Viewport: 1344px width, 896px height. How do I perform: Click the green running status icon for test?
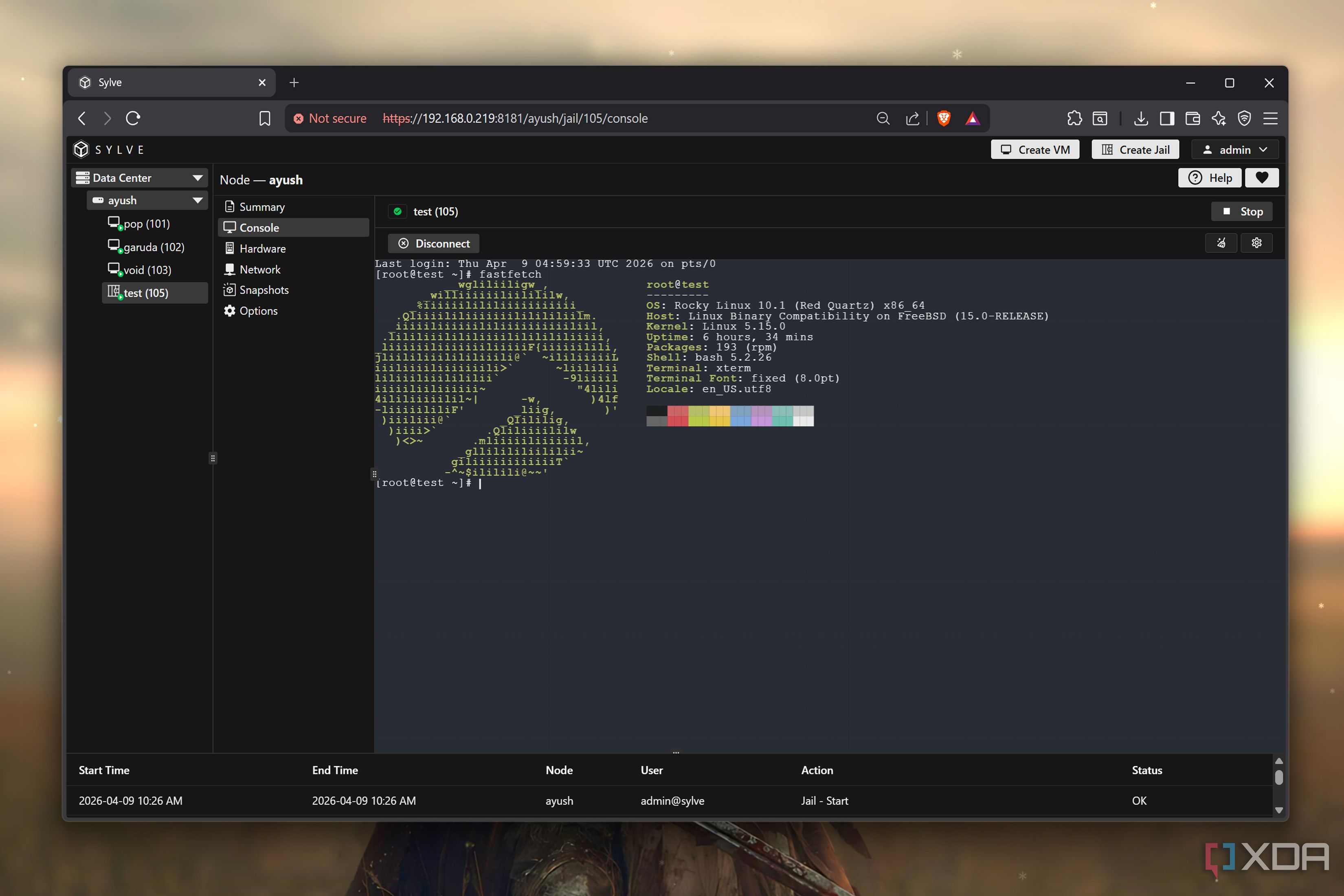(x=398, y=211)
